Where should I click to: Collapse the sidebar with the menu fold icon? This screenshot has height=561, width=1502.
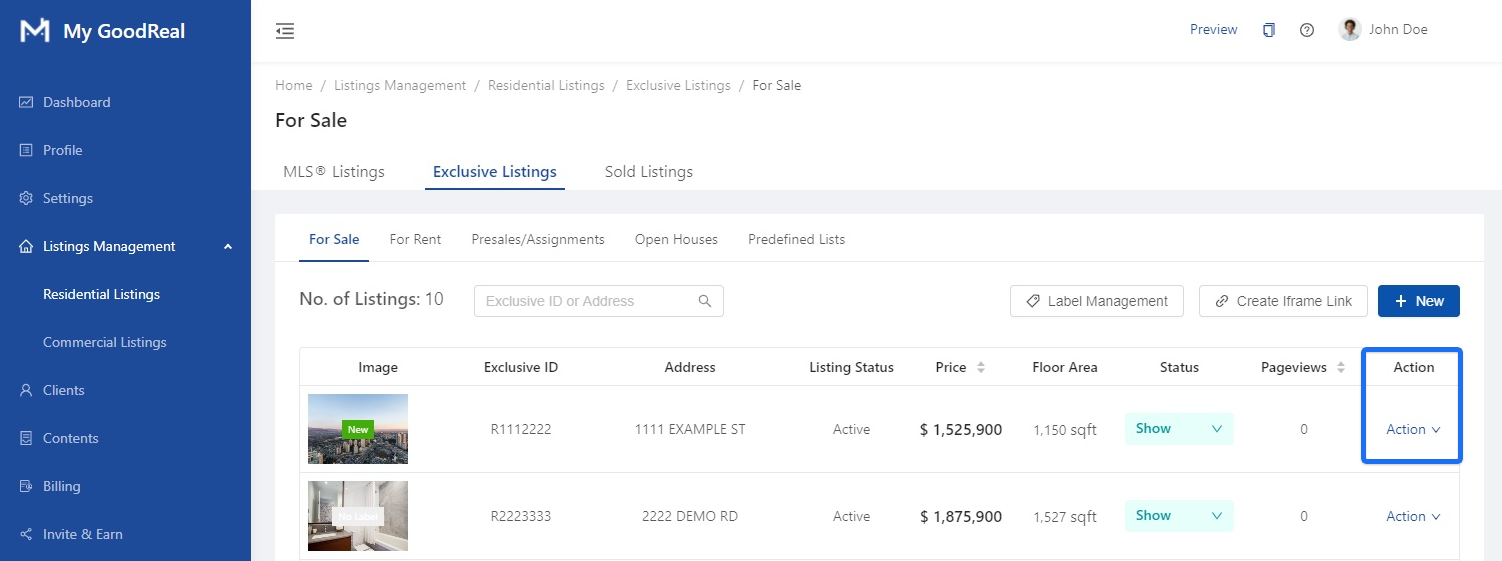[x=285, y=31]
